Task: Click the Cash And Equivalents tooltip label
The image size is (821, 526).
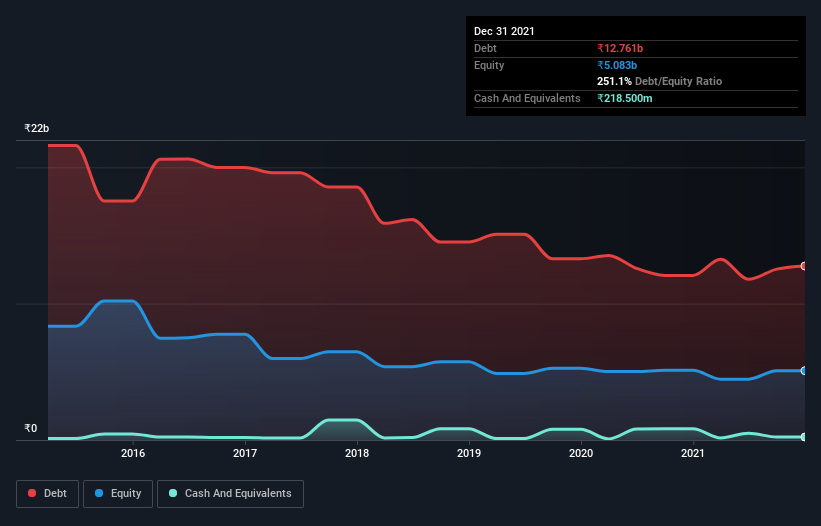Action: 527,98
